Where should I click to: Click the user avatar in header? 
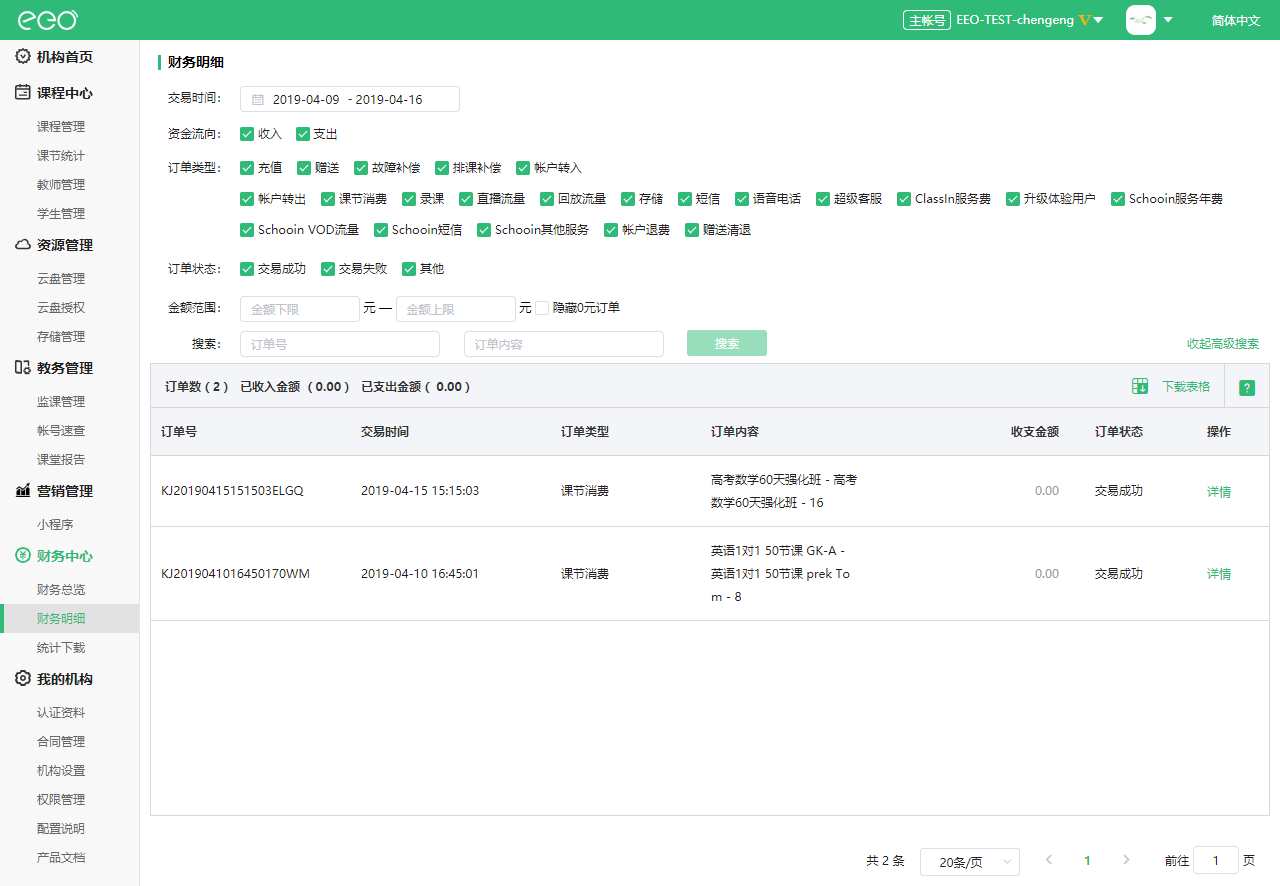pos(1141,20)
